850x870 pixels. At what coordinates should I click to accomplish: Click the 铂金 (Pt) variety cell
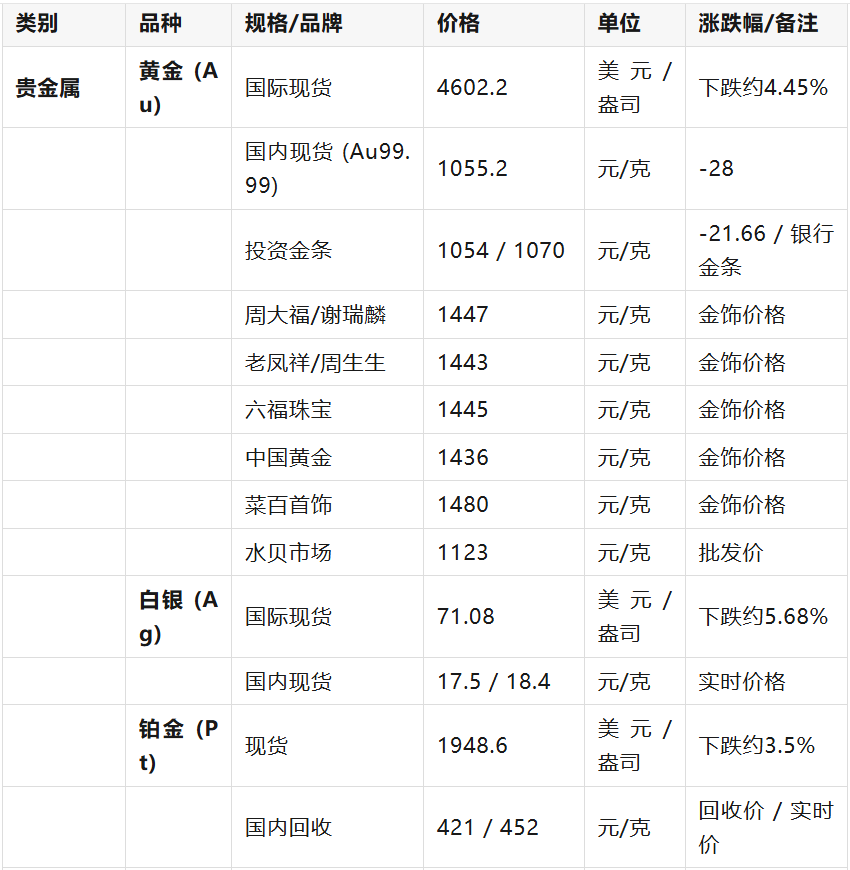pos(178,746)
